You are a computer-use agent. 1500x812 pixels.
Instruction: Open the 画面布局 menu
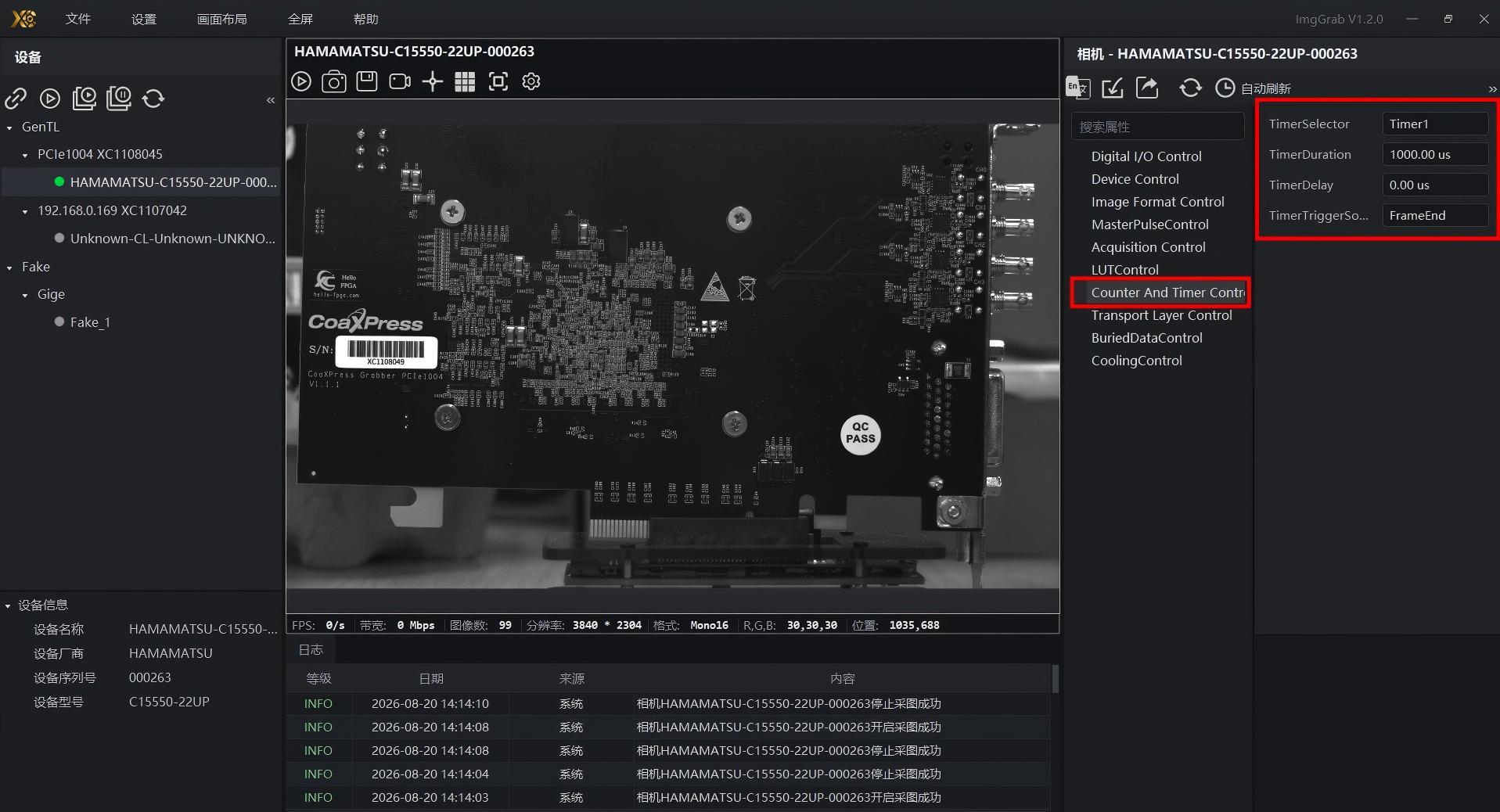(222, 19)
